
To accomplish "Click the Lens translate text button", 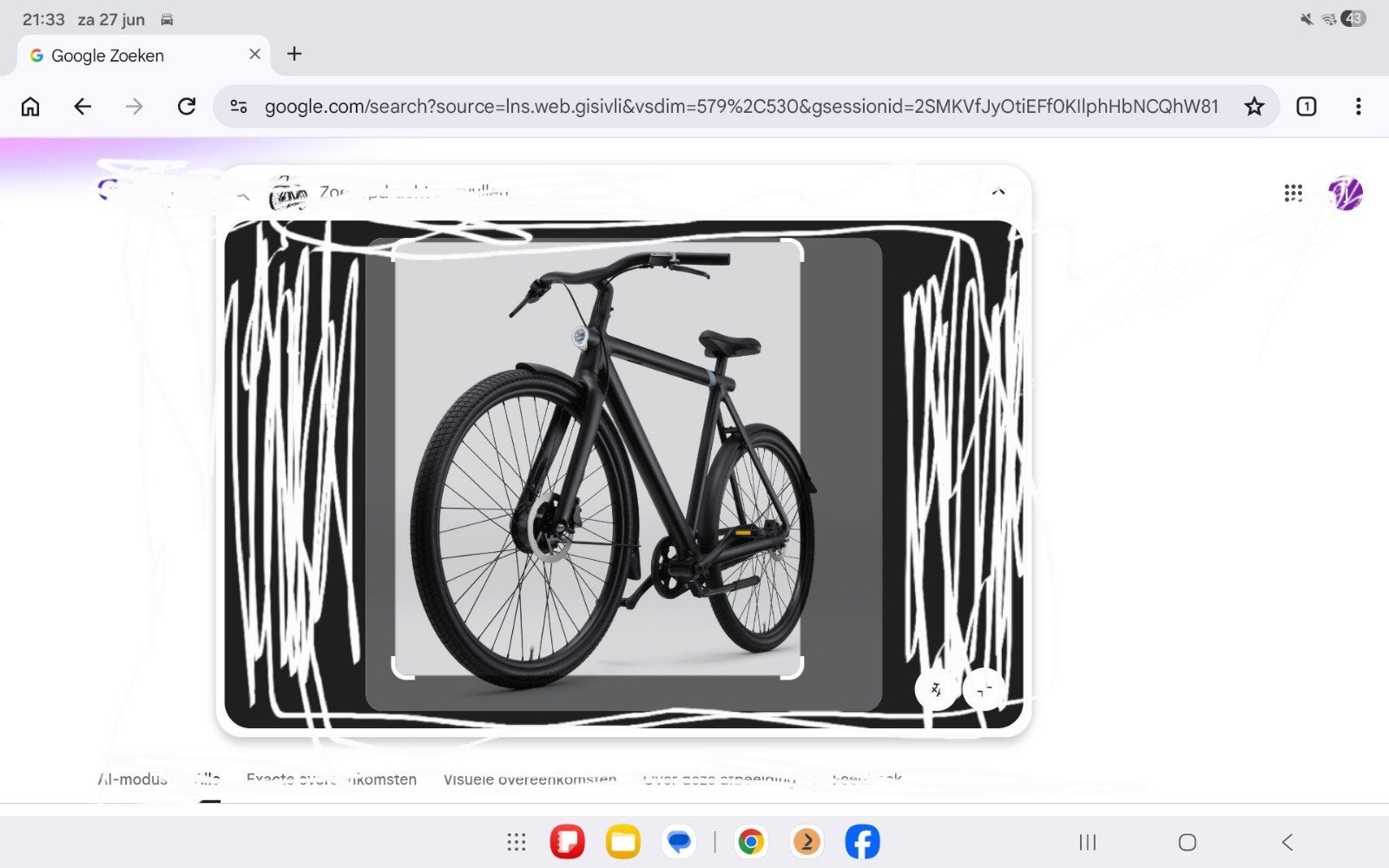I will (937, 690).
